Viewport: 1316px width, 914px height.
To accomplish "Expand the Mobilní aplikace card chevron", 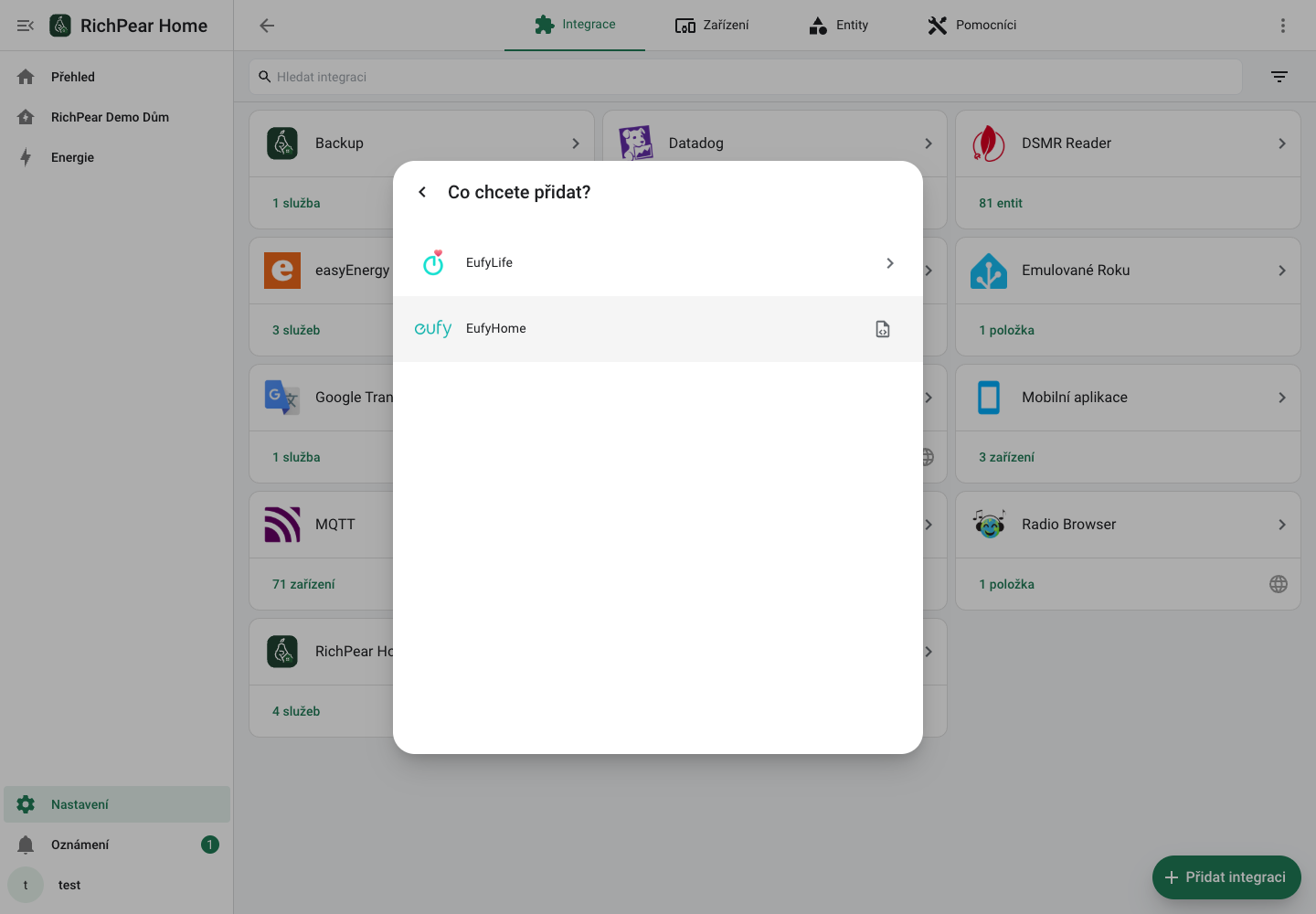I will (1282, 398).
